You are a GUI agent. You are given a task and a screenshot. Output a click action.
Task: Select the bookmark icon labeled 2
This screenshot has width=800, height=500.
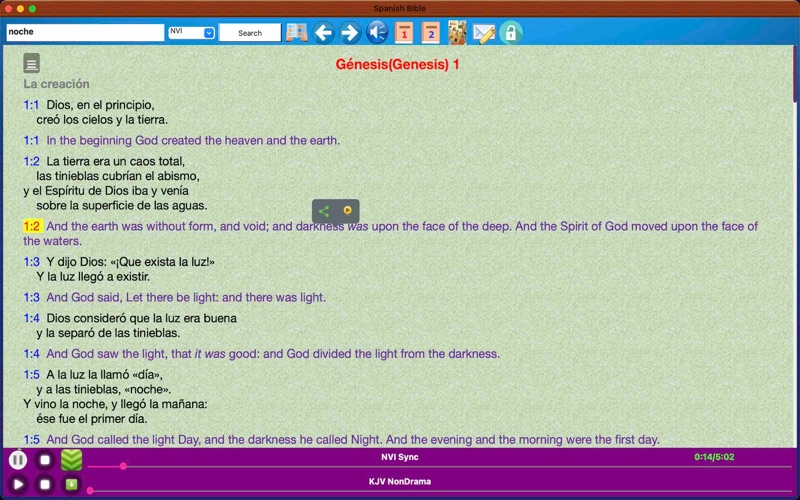pyautogui.click(x=431, y=33)
